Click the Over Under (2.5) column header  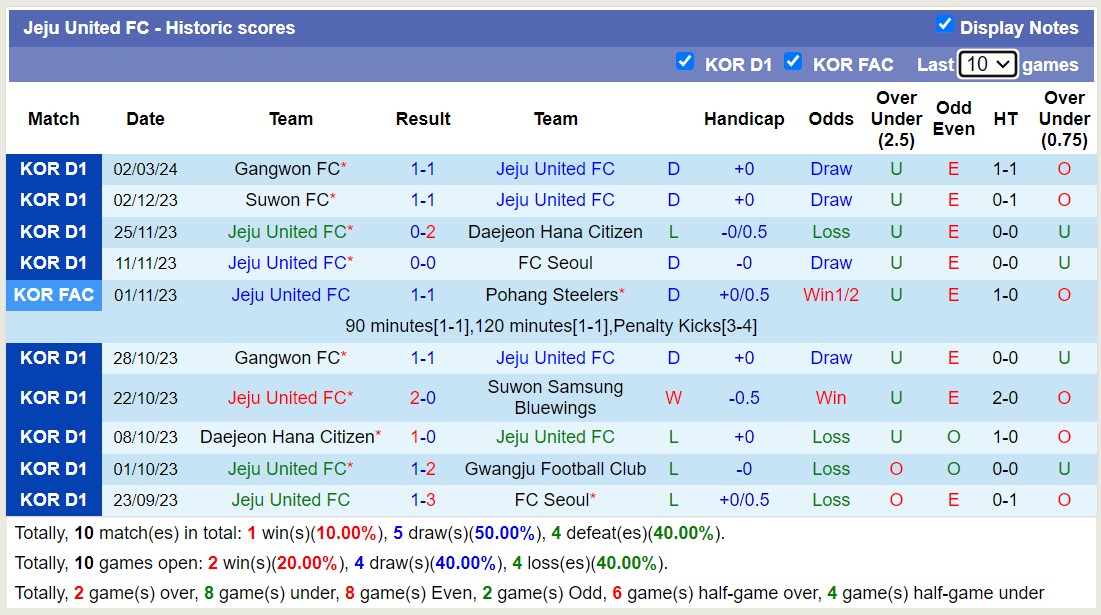pos(896,118)
